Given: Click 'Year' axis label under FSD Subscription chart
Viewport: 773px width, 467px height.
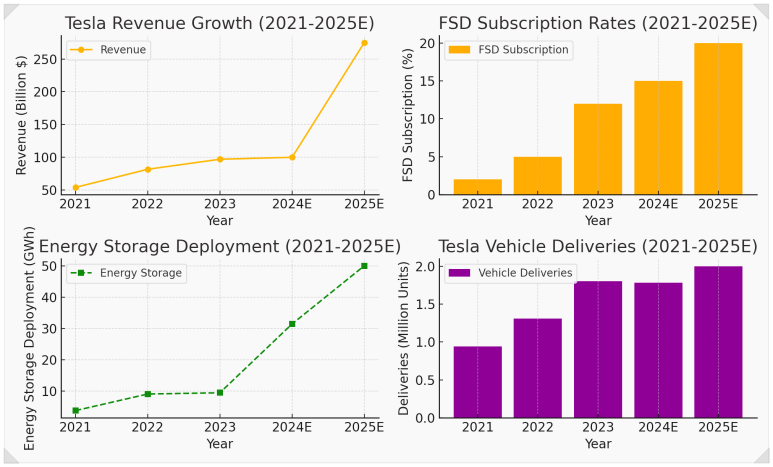Looking at the screenshot, I should 598,220.
